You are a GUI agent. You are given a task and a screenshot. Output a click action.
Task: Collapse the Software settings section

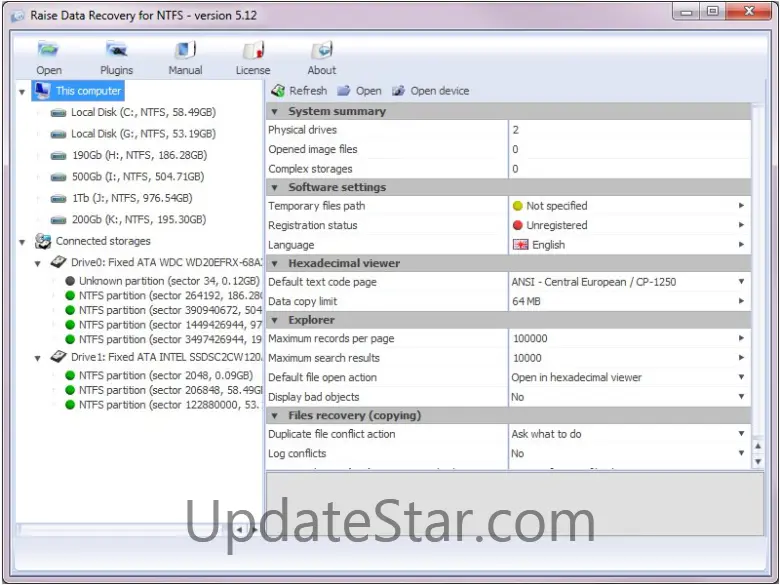click(275, 188)
